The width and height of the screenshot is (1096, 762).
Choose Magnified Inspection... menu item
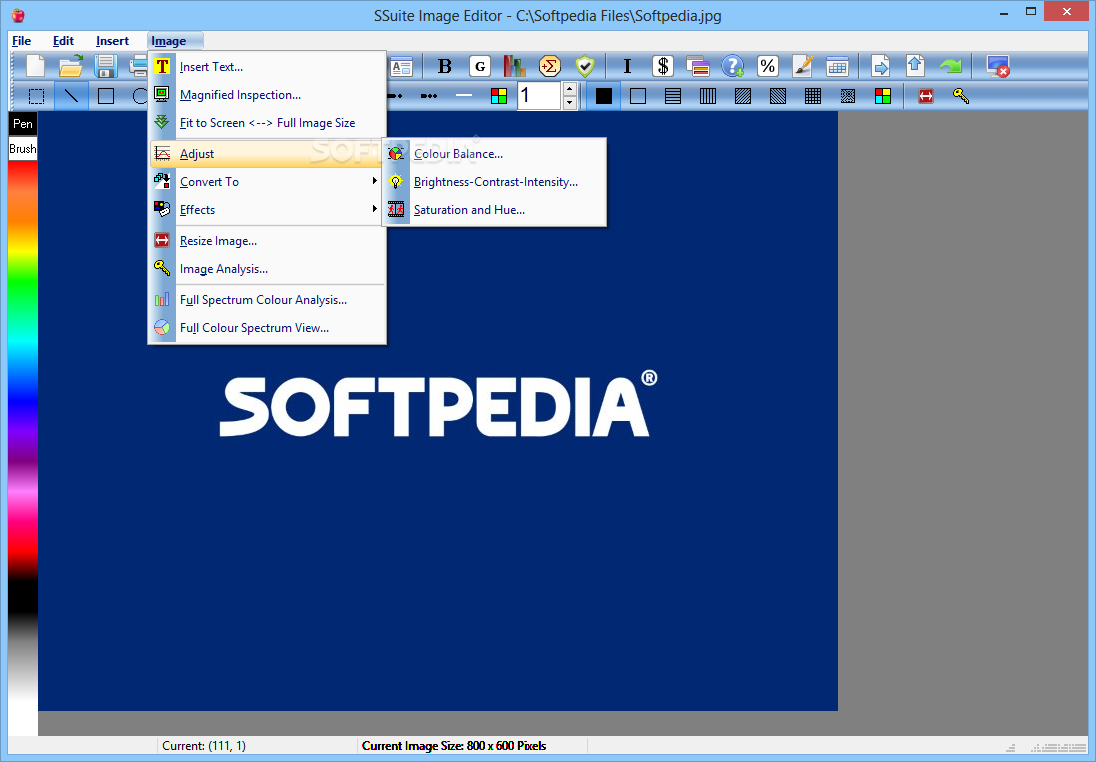tap(268, 95)
